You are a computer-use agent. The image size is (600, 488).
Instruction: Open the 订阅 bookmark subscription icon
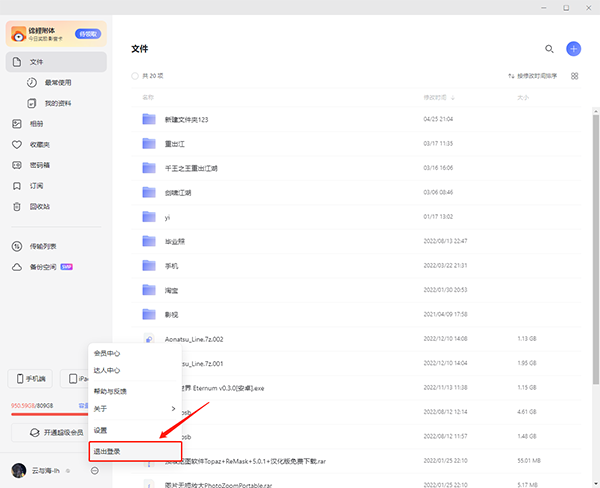(17, 186)
